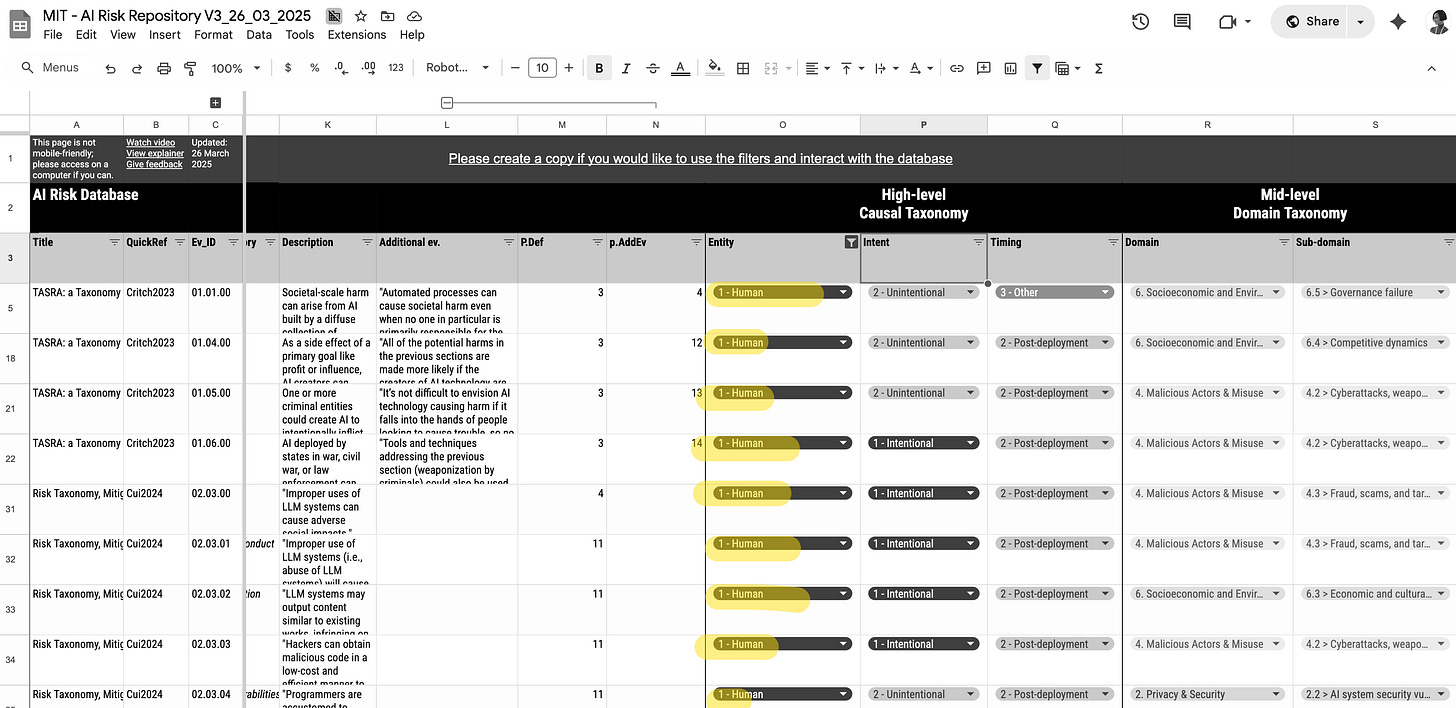Screen dimensions: 1456x708
Task: Open the fill color picker
Action: click(715, 68)
